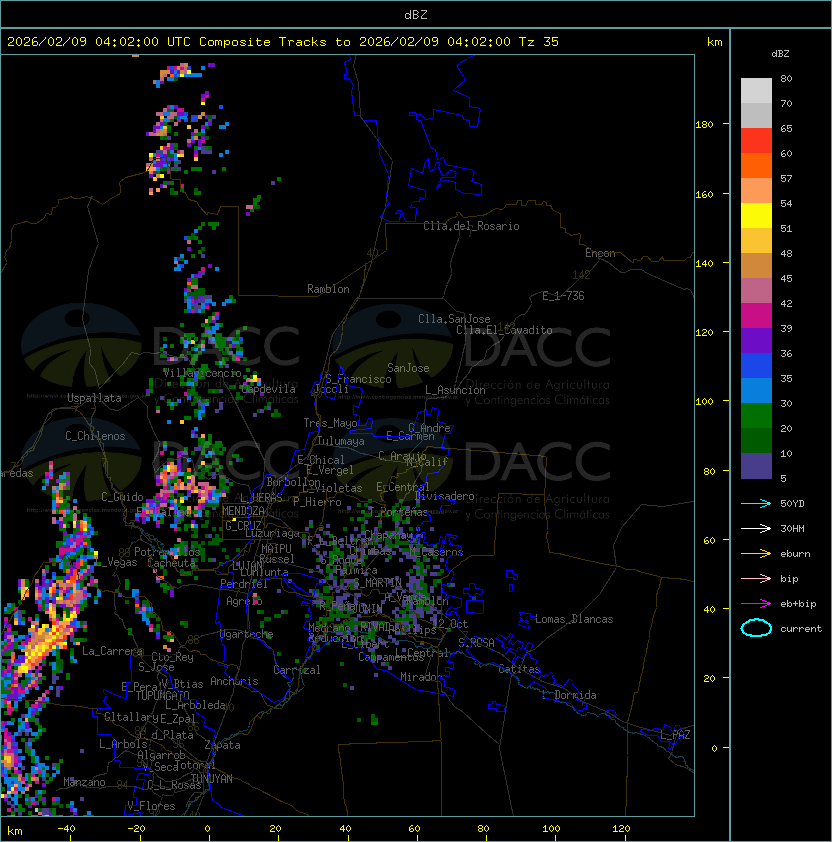Click the 'G_CRUZ' map label

(x=243, y=525)
